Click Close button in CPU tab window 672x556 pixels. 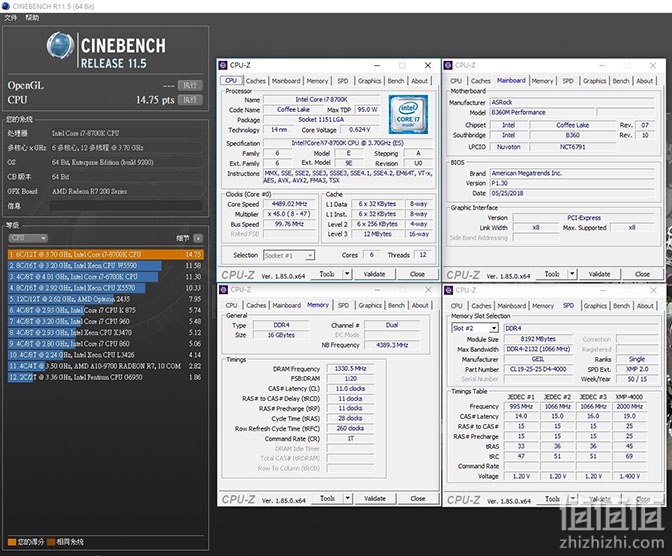pos(417,274)
